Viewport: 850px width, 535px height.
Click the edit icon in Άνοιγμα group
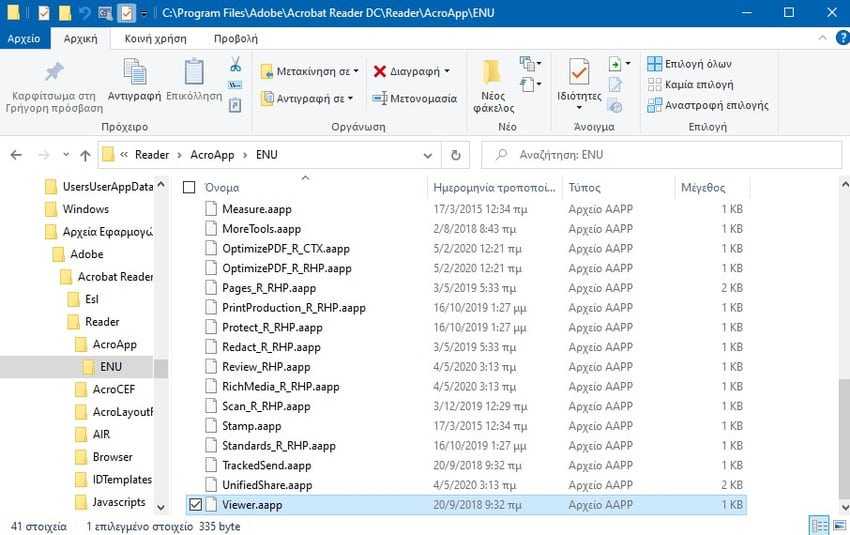(x=615, y=85)
